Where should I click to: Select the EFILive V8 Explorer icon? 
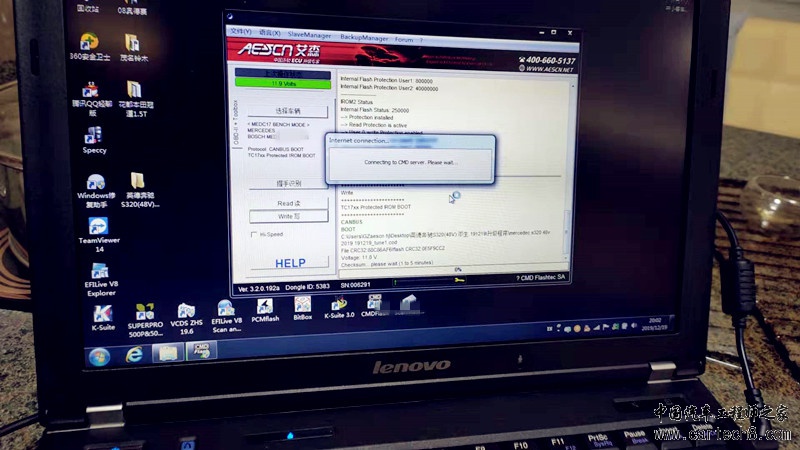click(x=101, y=279)
